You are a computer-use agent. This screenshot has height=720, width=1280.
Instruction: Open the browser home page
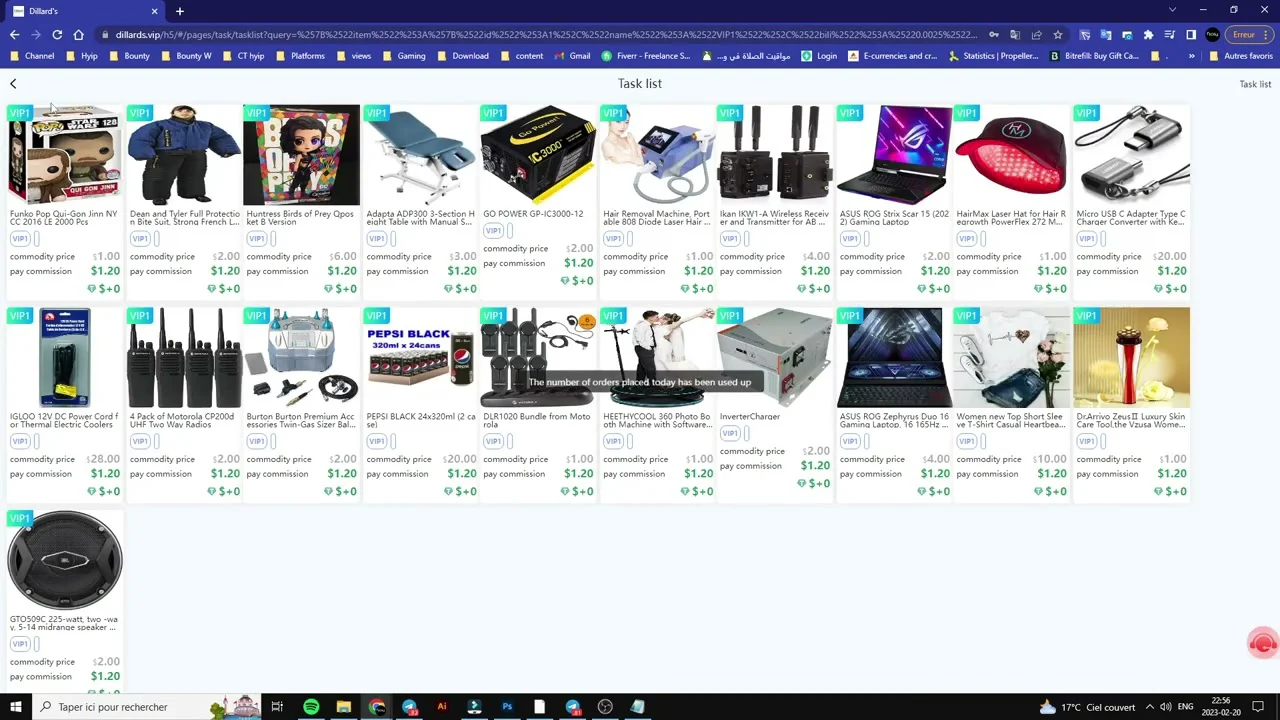pos(78,35)
